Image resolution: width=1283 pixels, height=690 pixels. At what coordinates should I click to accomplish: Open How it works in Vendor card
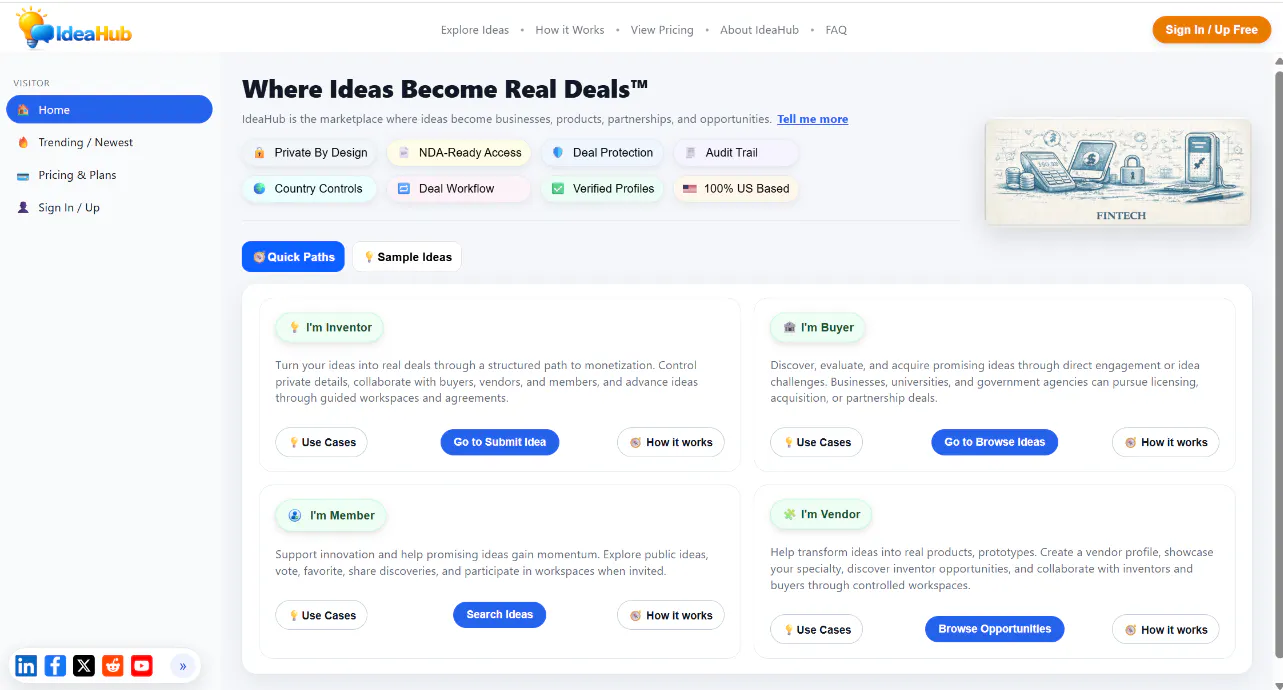point(1166,630)
